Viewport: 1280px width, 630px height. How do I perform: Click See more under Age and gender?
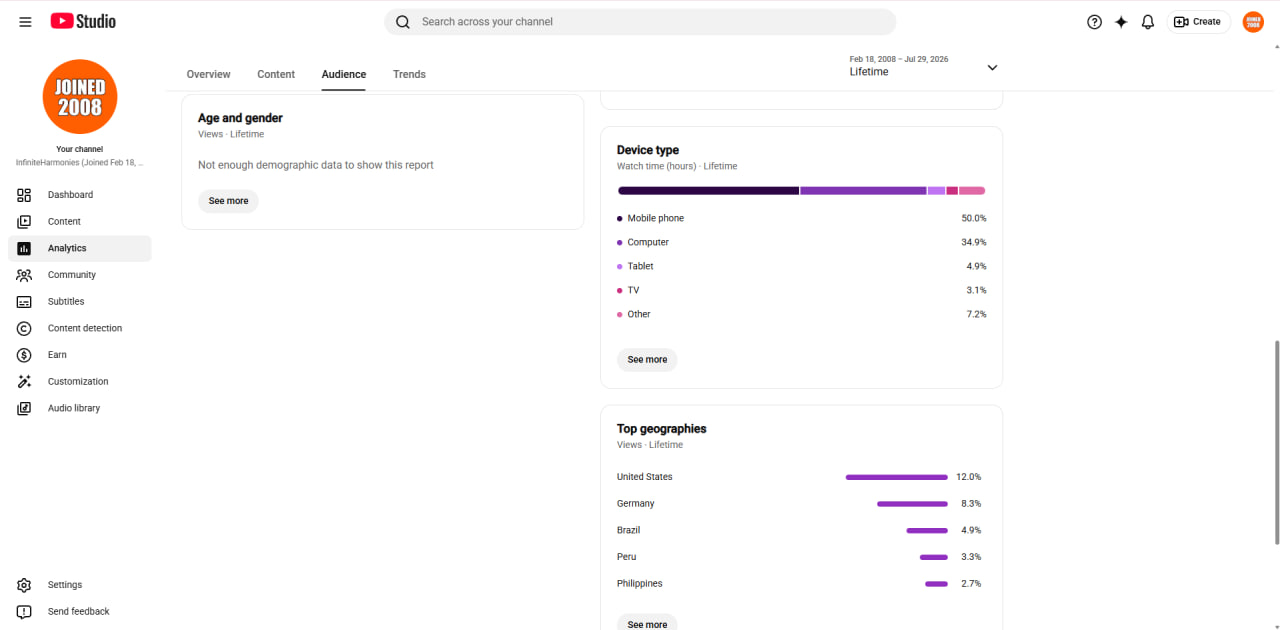coord(228,201)
